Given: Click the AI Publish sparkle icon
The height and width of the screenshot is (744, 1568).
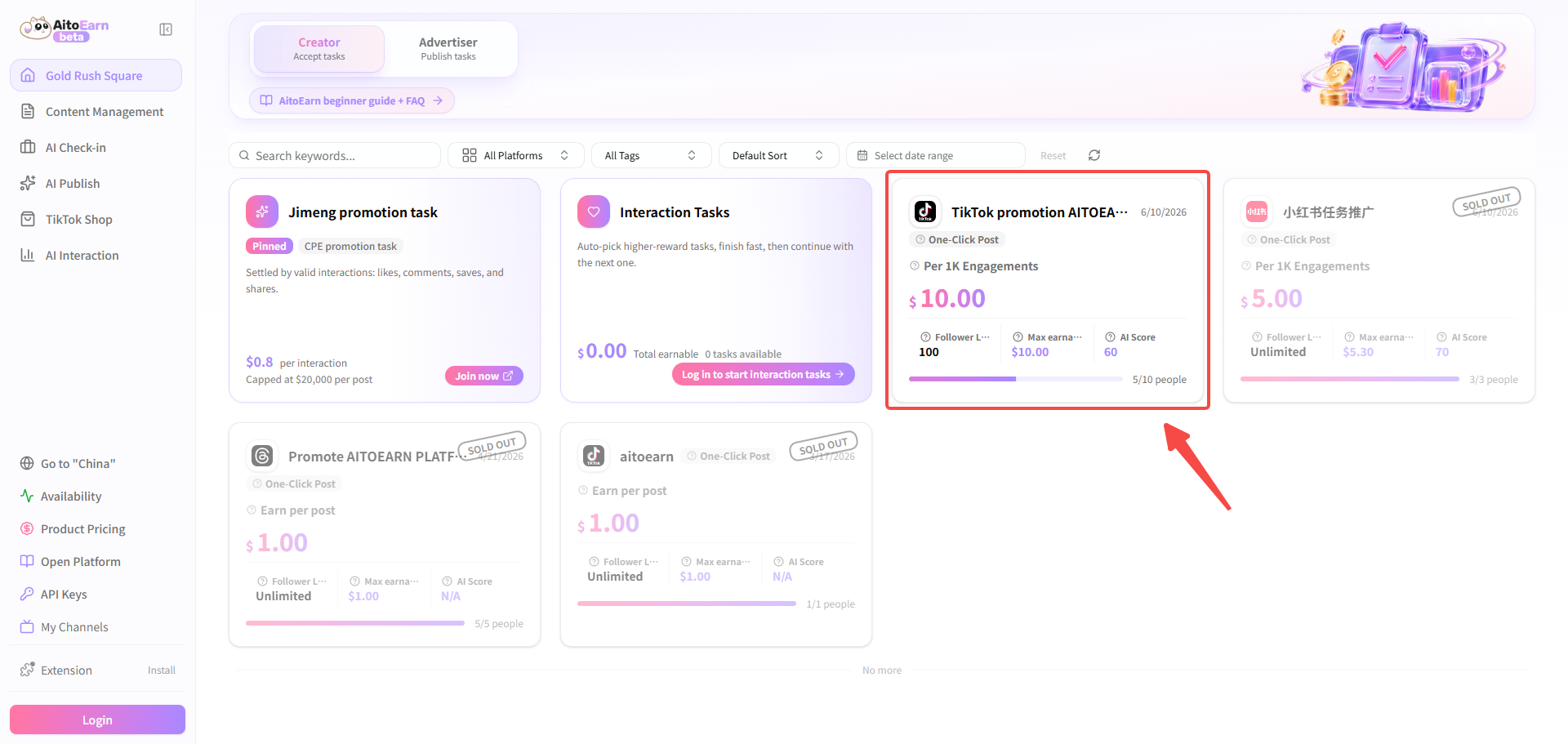Looking at the screenshot, I should 28,183.
